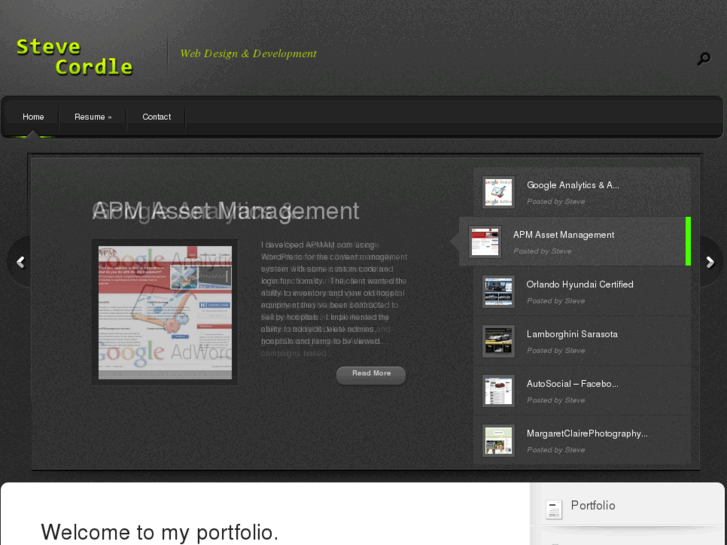Click Web Design & Development tagline
This screenshot has width=727, height=545.
point(248,54)
